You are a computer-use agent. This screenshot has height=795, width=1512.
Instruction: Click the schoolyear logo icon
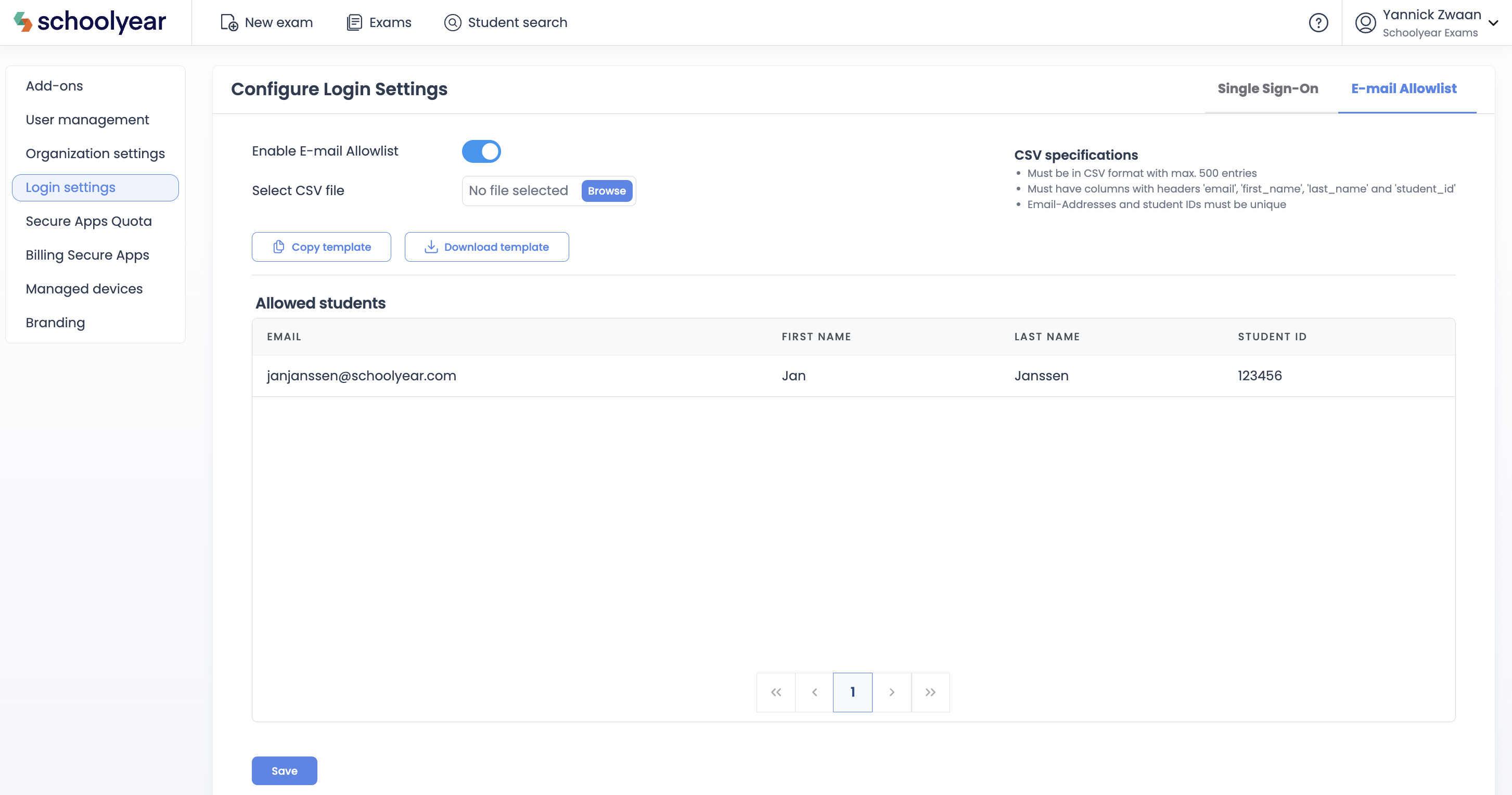tap(22, 22)
